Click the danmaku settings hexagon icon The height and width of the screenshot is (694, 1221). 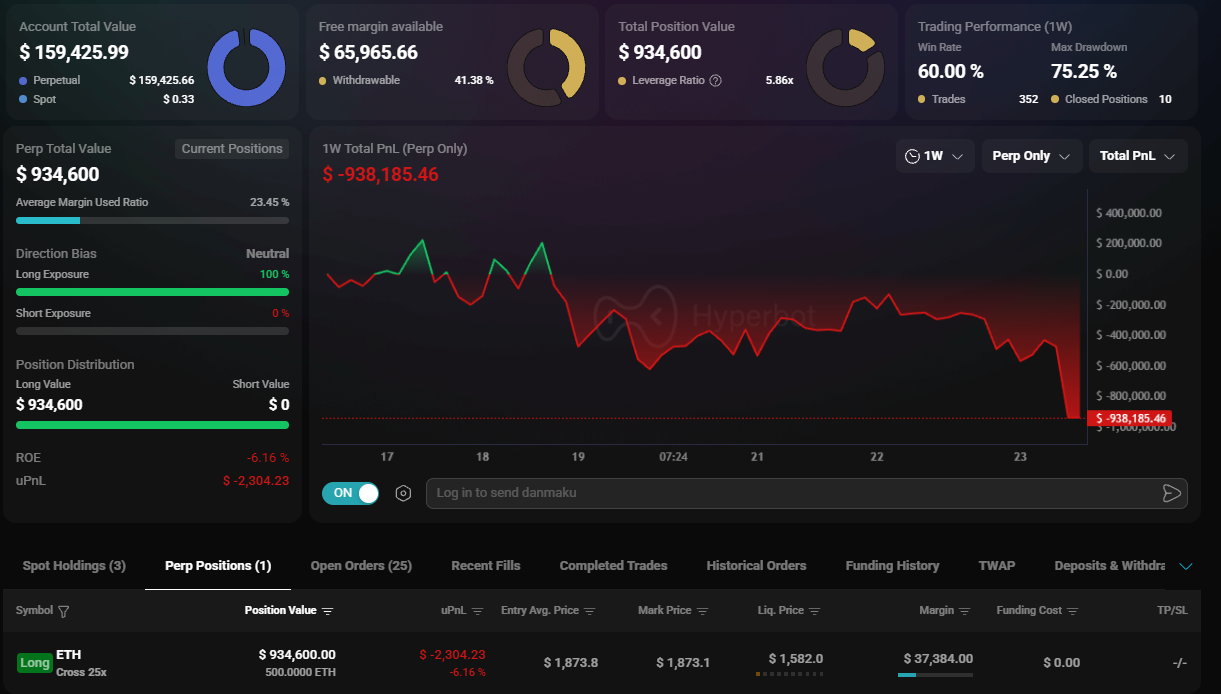pyautogui.click(x=404, y=493)
